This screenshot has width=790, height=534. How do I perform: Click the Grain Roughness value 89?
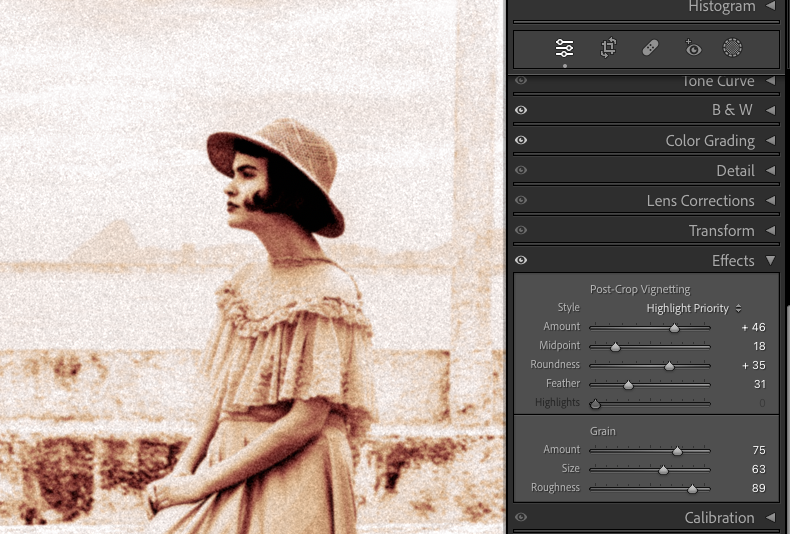coord(757,488)
